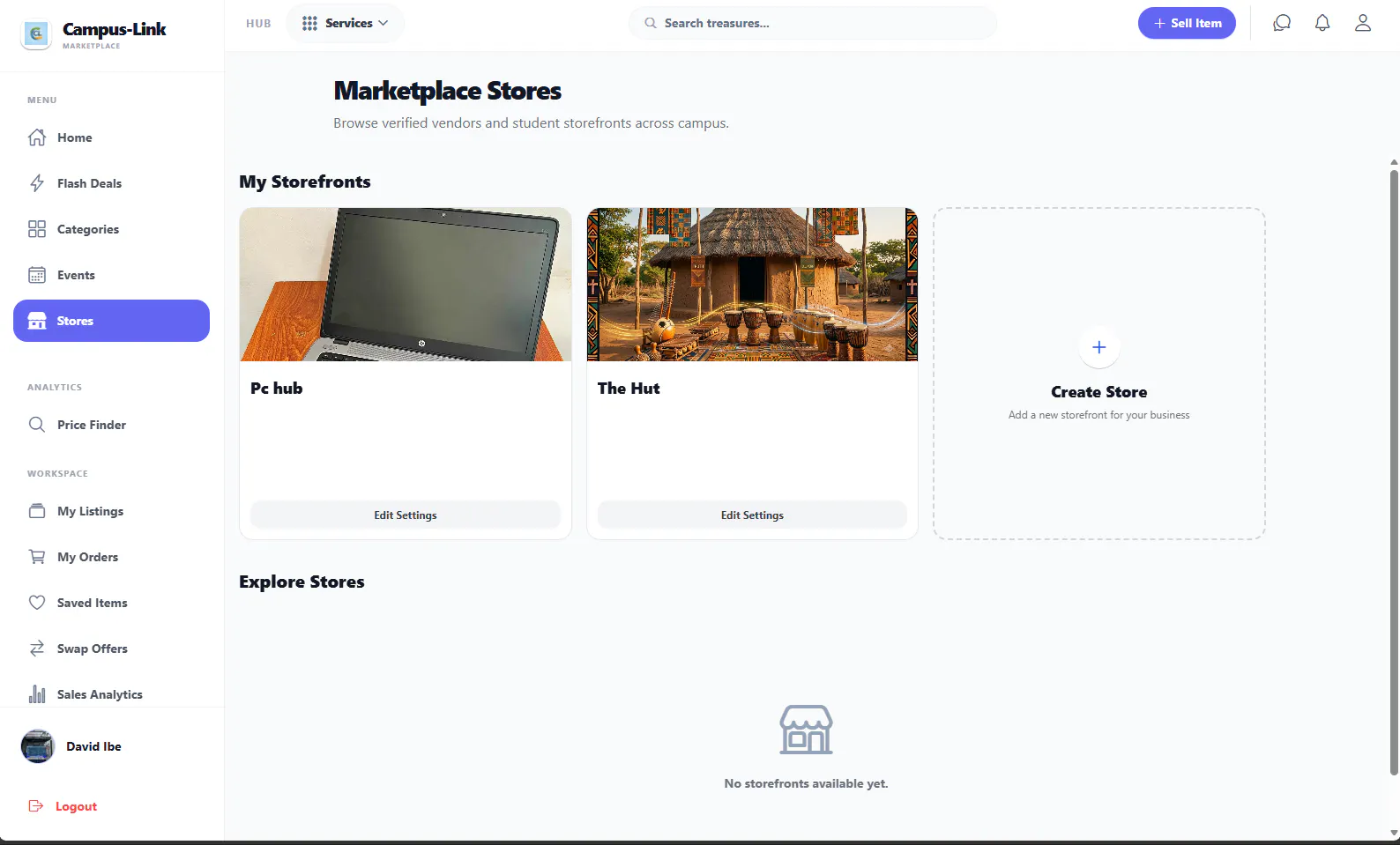Click the Logout exit icon
1400x845 pixels.
[36, 806]
